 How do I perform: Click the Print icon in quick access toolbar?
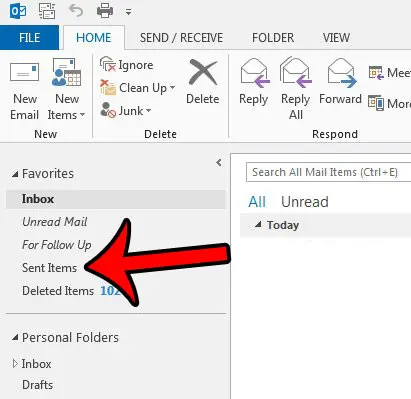(x=105, y=11)
